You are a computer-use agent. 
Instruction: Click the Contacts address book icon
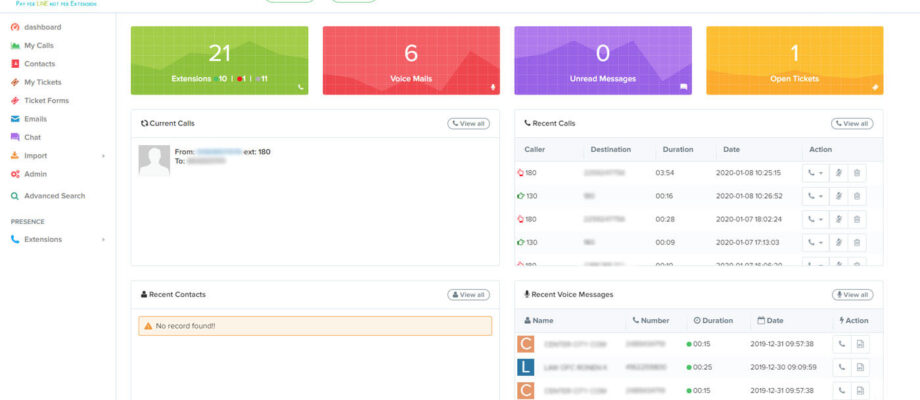tap(15, 64)
